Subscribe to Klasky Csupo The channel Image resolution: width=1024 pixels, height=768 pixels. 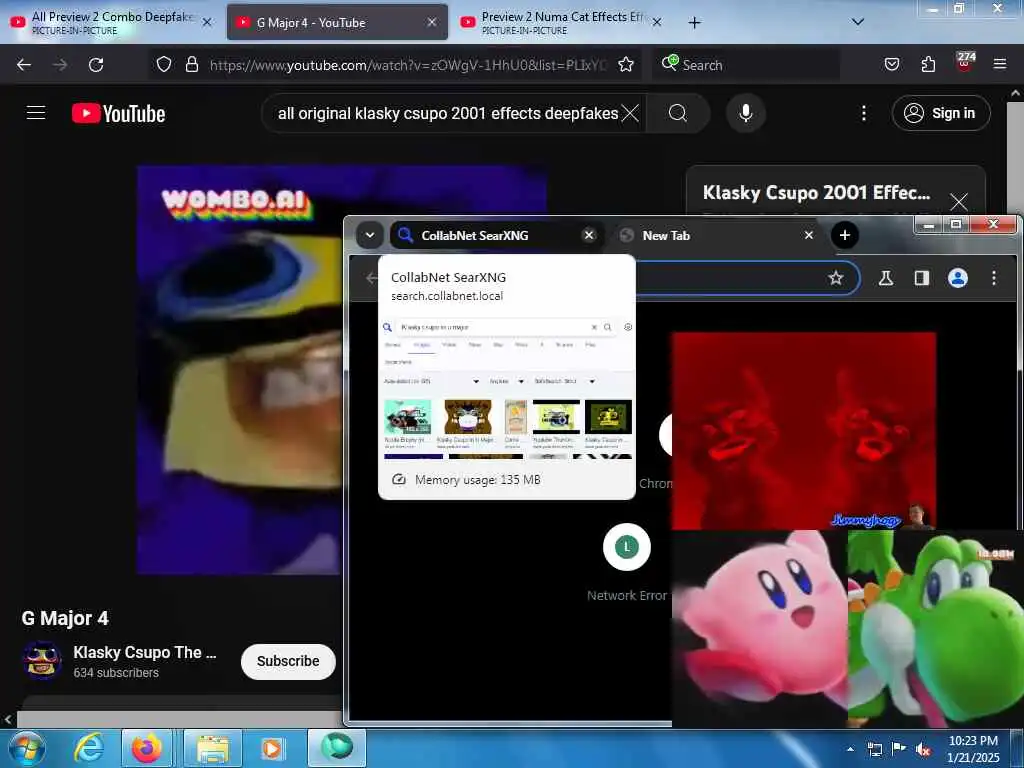[x=288, y=661]
